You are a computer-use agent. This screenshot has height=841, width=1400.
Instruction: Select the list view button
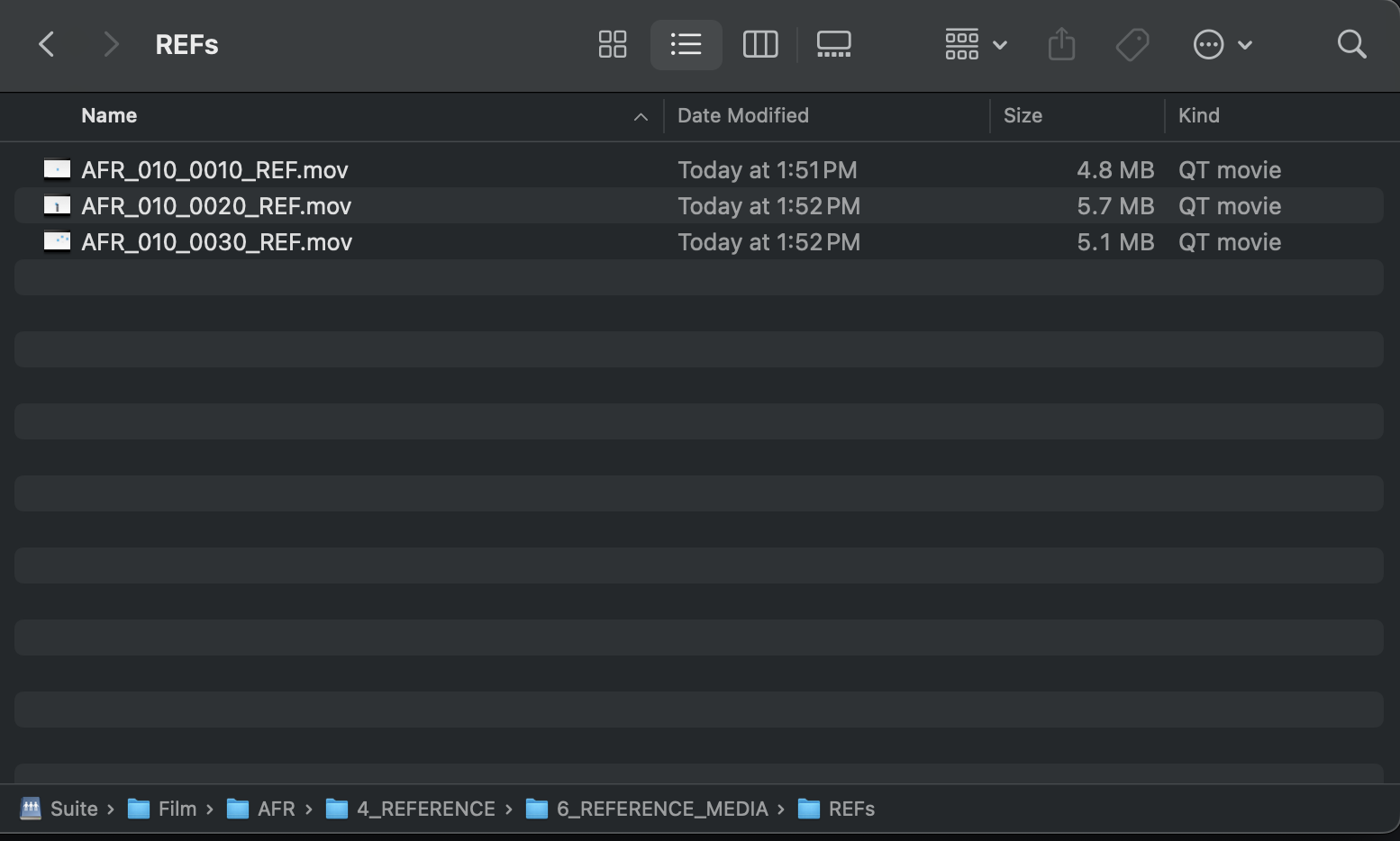pyautogui.click(x=686, y=44)
